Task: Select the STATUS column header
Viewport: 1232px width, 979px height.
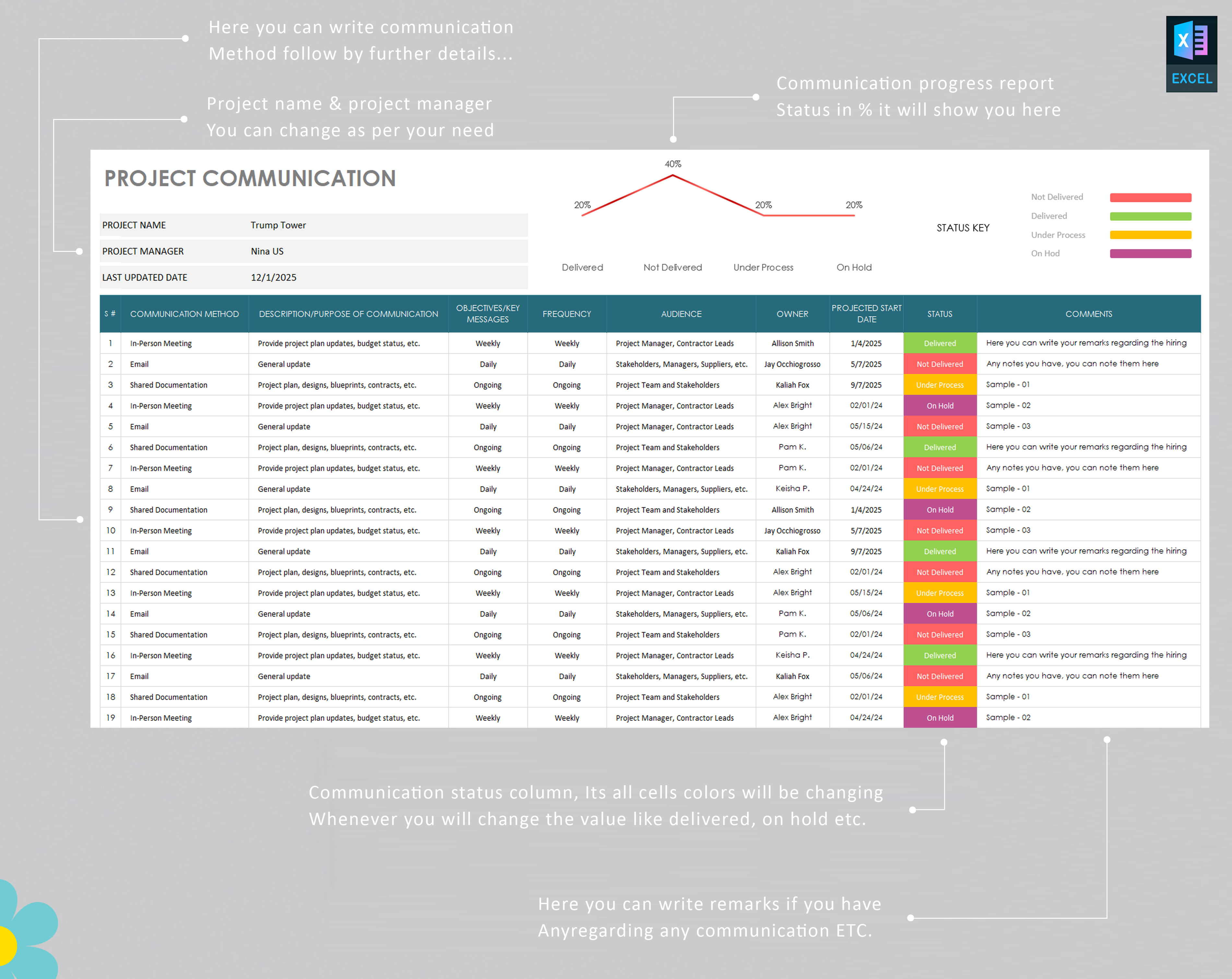Action: click(x=940, y=314)
